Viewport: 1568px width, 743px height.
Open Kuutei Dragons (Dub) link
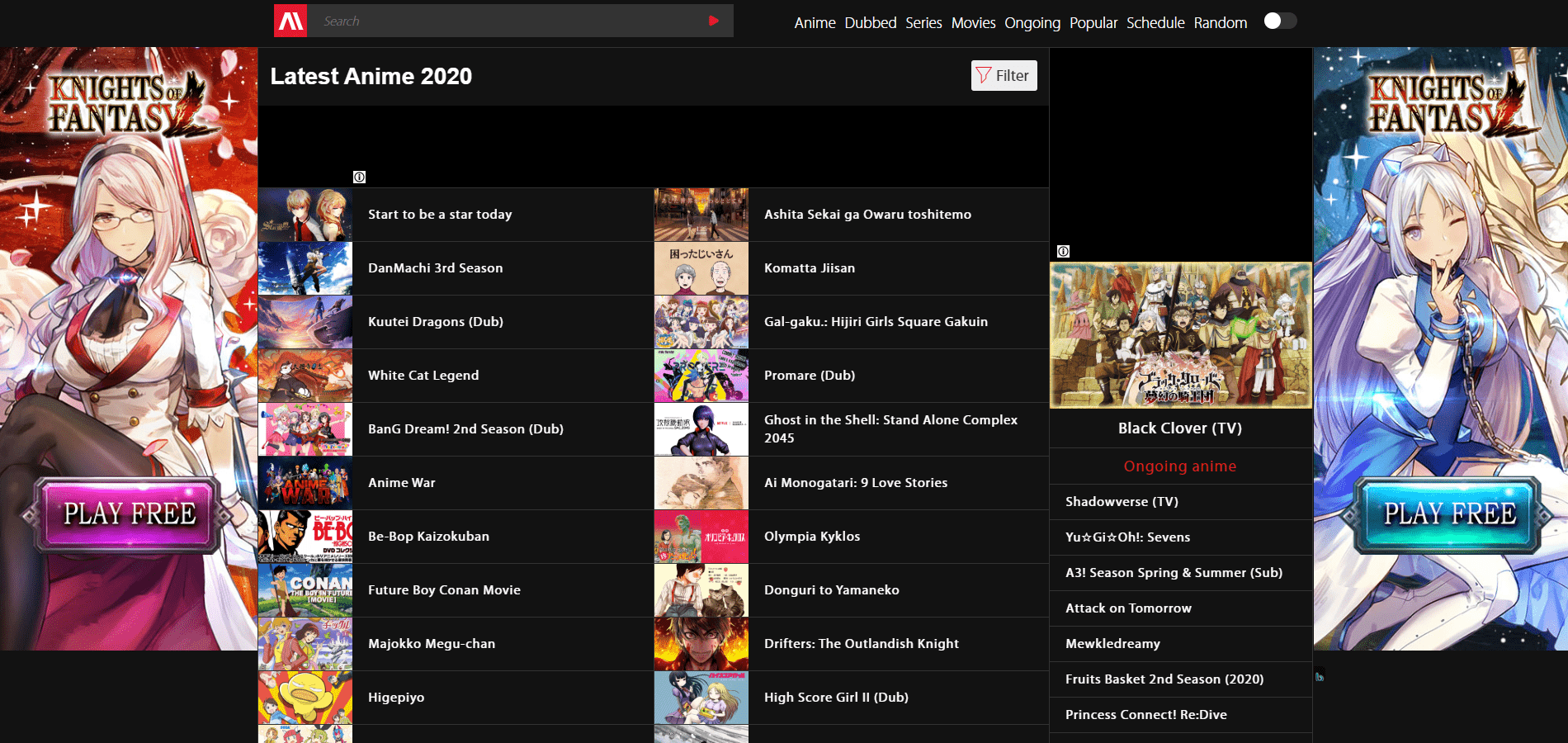[436, 322]
